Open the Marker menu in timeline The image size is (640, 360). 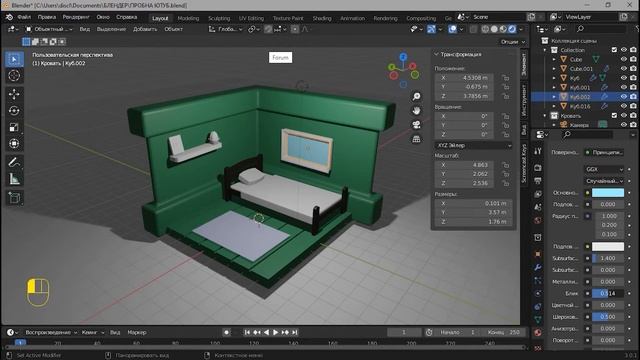coord(137,332)
